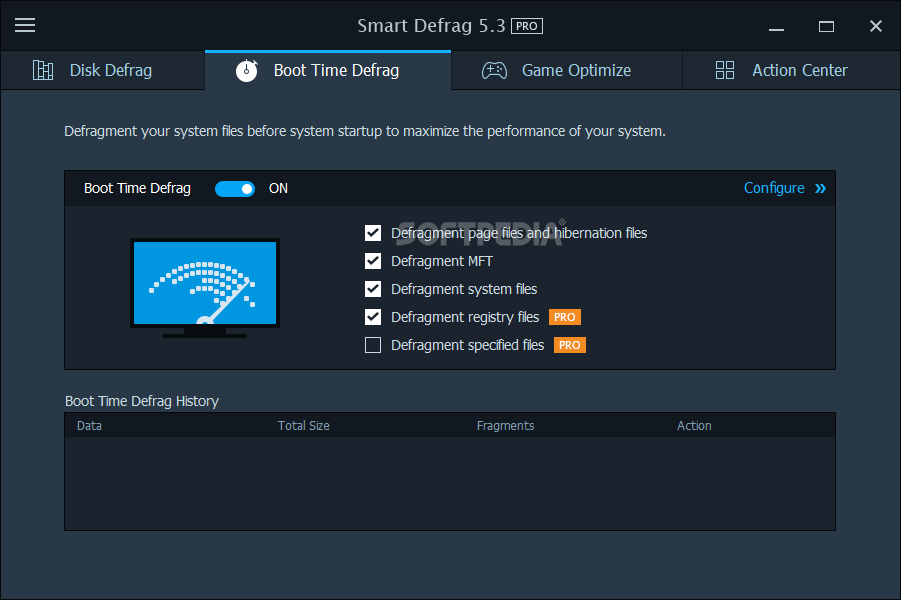901x600 pixels.
Task: Uncheck the Defragment system files checkbox
Action: coord(373,289)
